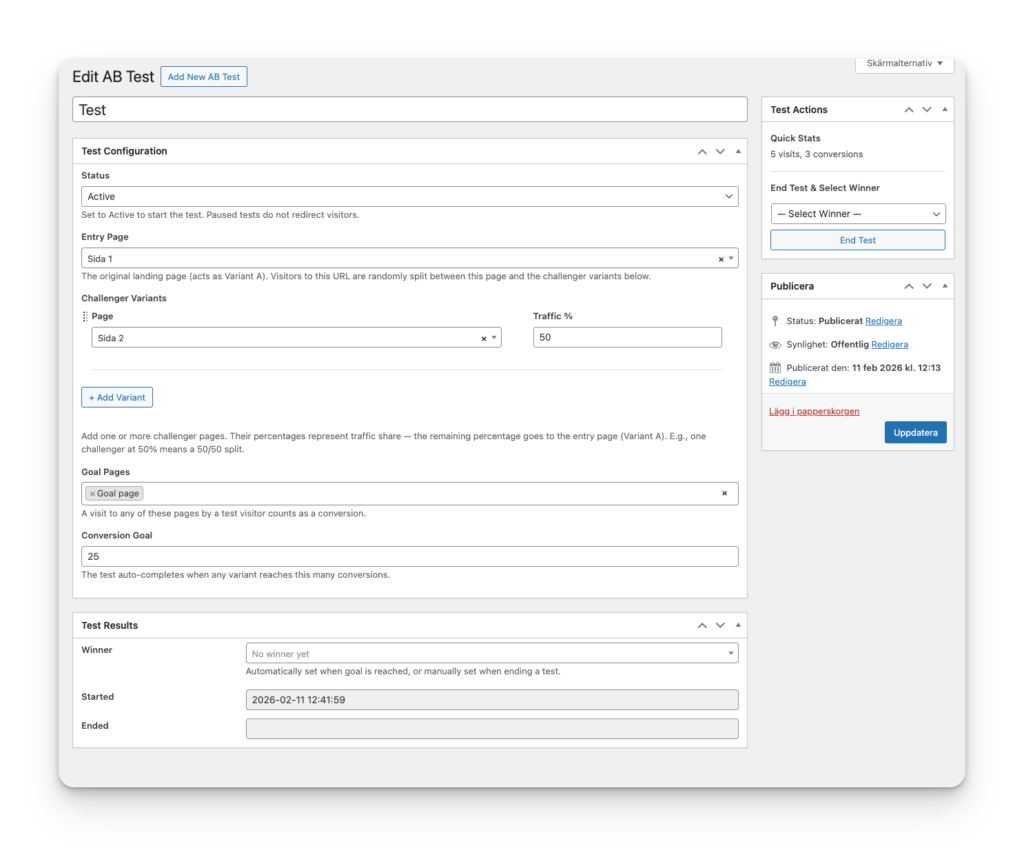Click Uppdatera to save changes
This screenshot has width=1024, height=846.
tap(915, 432)
